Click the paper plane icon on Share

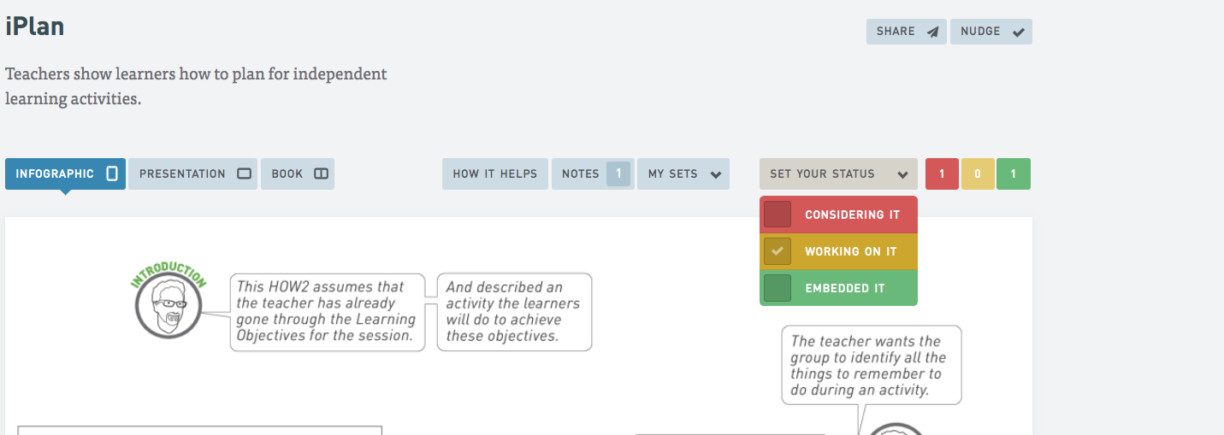click(932, 32)
